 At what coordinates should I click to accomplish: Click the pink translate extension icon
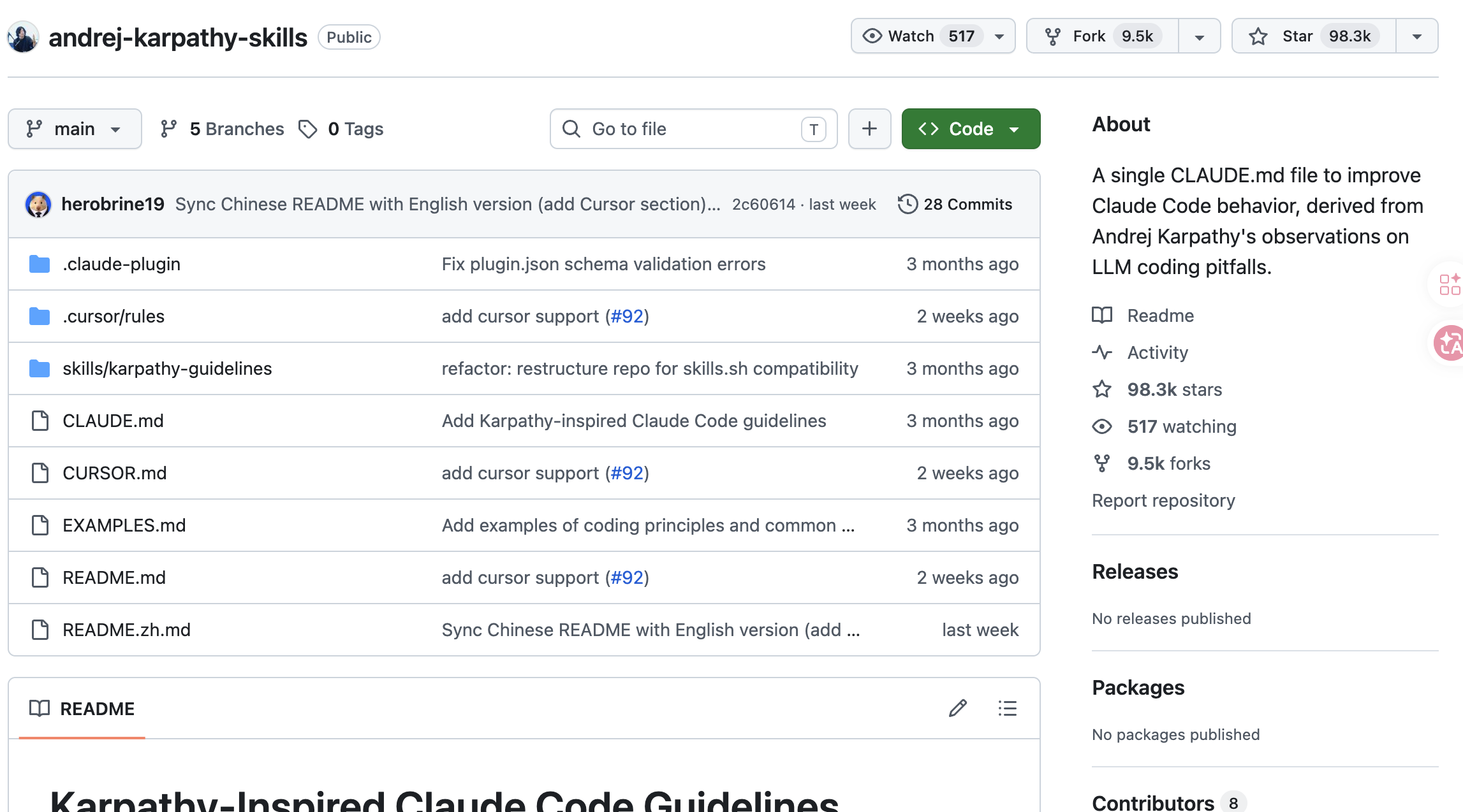(1449, 343)
